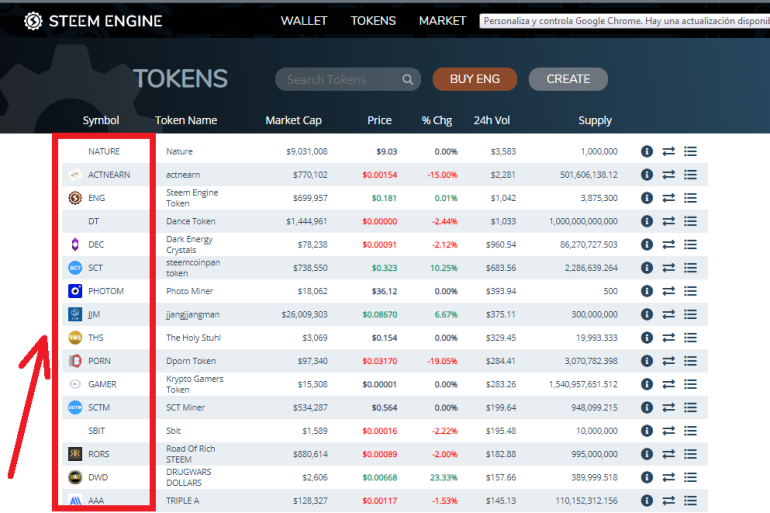
Task: Click the $683.56 volume value
Action: coord(501,268)
